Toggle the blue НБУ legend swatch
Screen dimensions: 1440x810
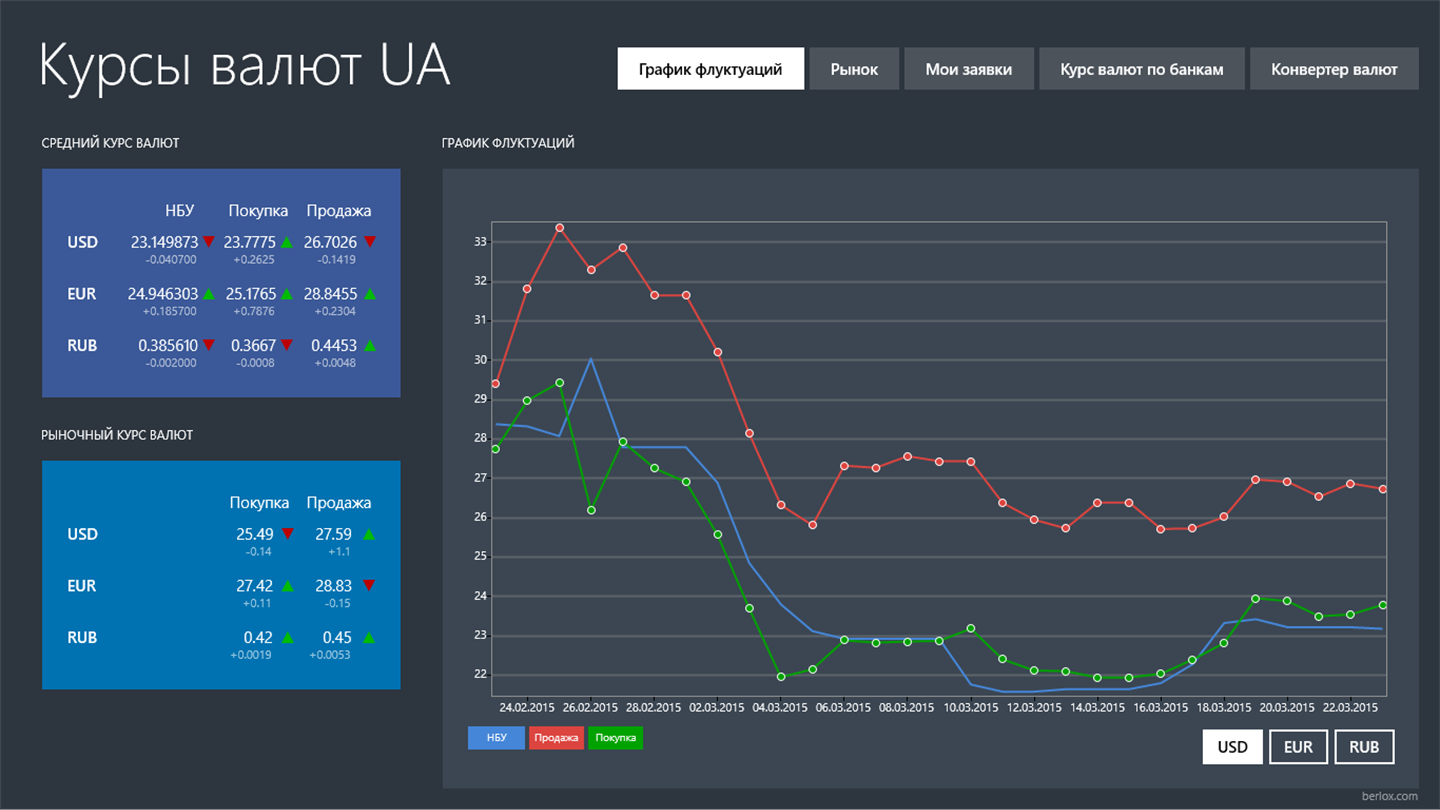(496, 738)
